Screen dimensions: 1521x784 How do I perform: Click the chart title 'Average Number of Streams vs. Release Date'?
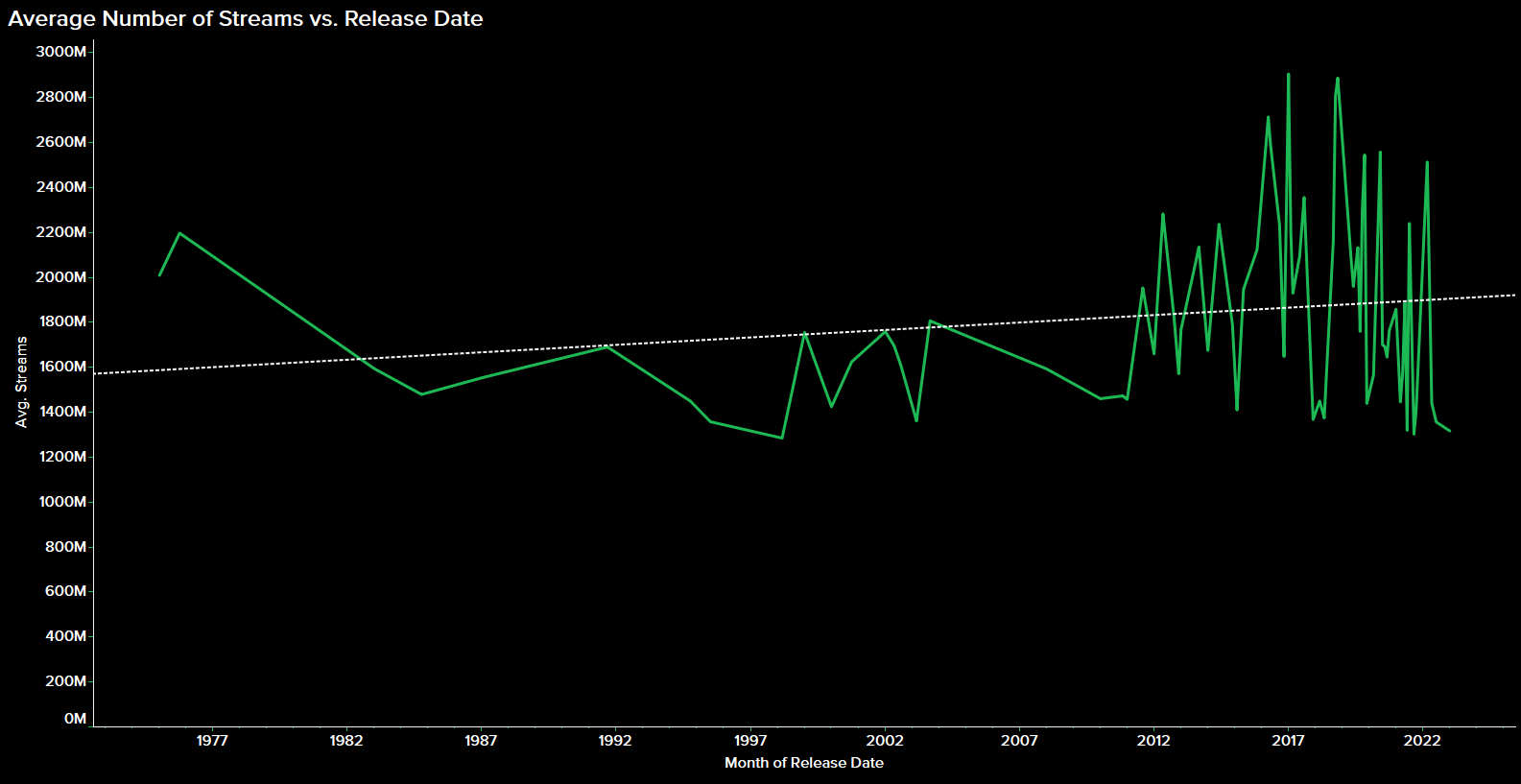coord(246,19)
